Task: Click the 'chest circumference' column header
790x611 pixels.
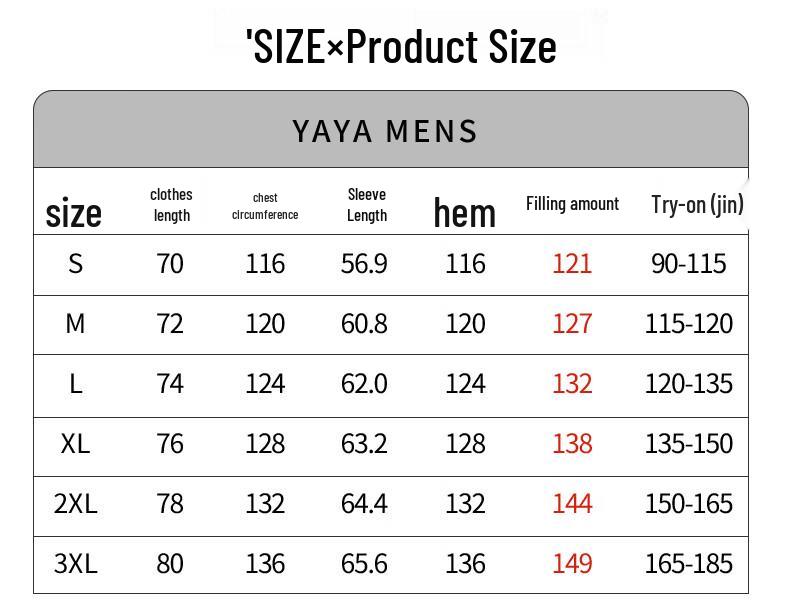Action: click(x=265, y=206)
